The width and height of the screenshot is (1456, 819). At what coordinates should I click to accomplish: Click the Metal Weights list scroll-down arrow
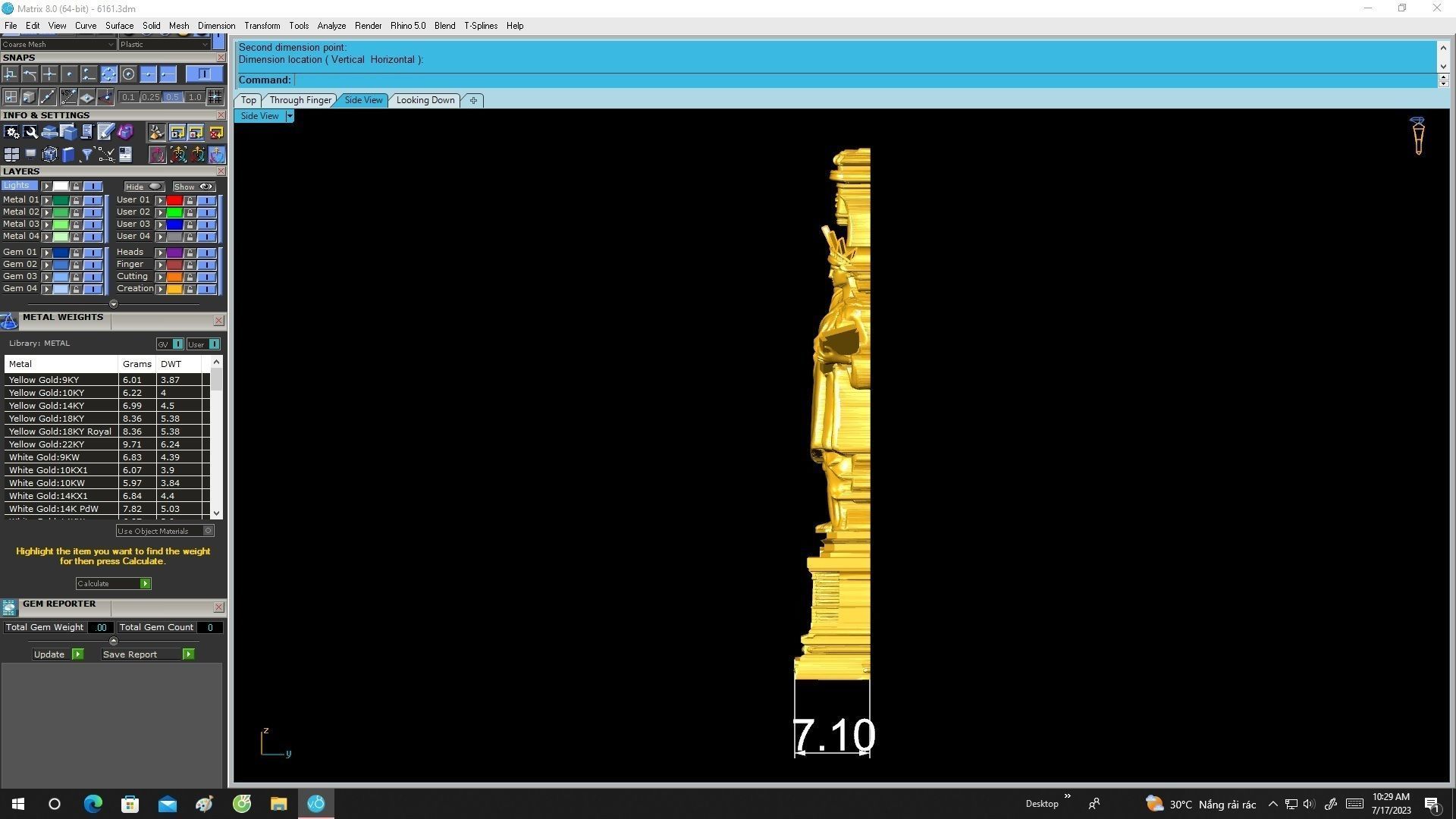217,513
